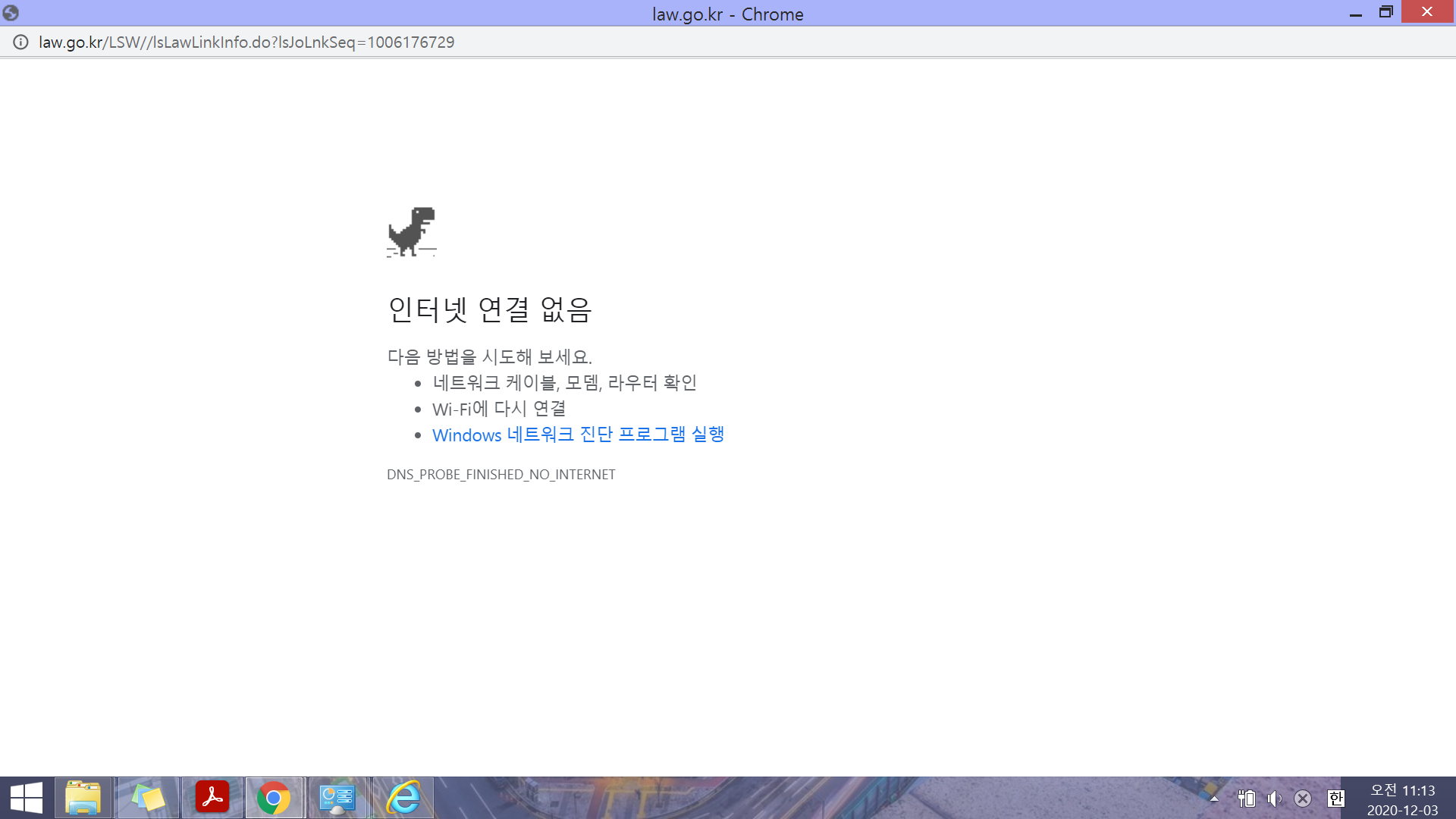Viewport: 1456px width, 819px height.
Task: Minimize the Chrome window
Action: point(1356,13)
